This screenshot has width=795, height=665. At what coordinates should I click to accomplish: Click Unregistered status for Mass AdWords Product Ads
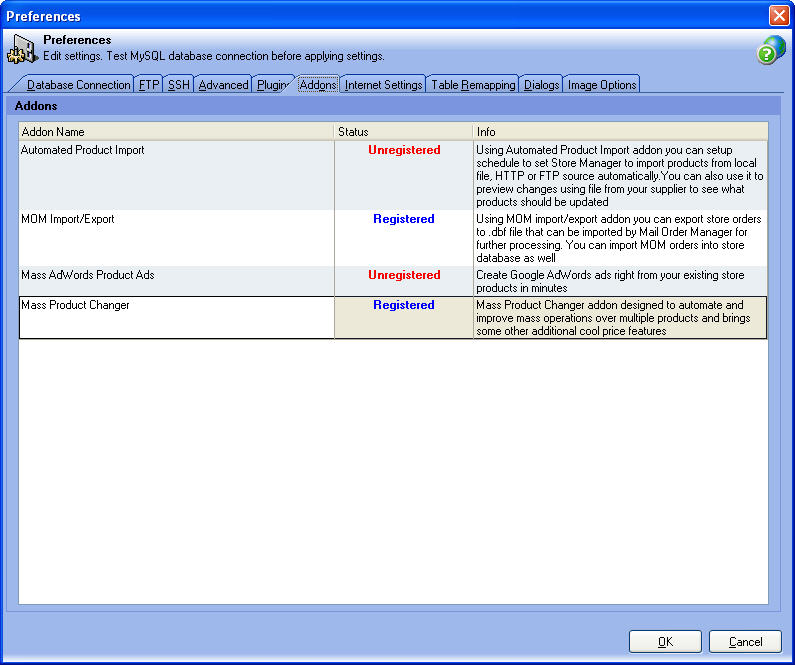coord(404,275)
